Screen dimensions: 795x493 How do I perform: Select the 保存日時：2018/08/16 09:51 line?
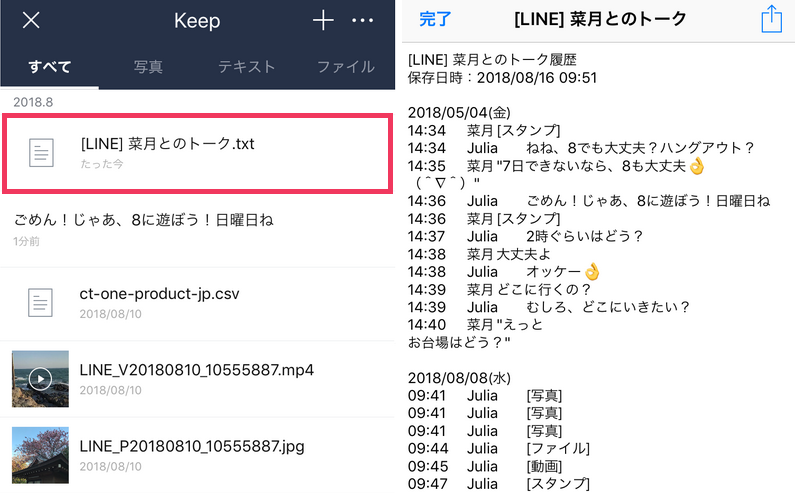pos(502,78)
